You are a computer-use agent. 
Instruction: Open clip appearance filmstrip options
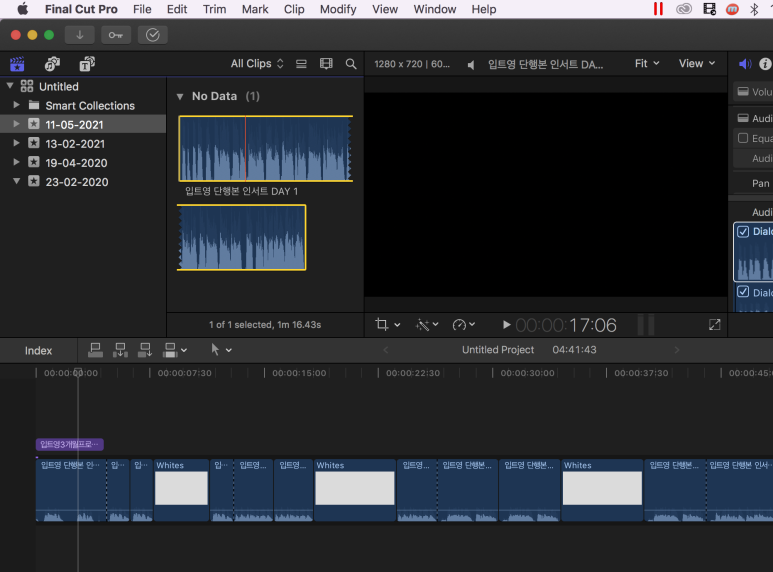pos(326,64)
